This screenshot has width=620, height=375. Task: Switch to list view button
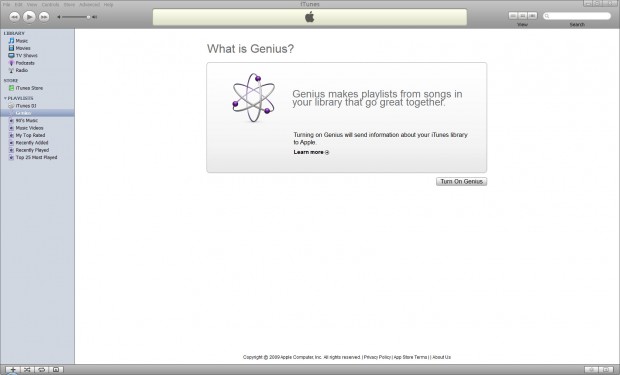point(513,15)
